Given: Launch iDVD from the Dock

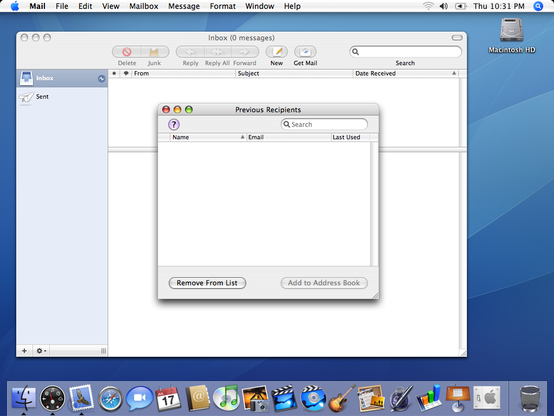Looking at the screenshot, I should [313, 398].
